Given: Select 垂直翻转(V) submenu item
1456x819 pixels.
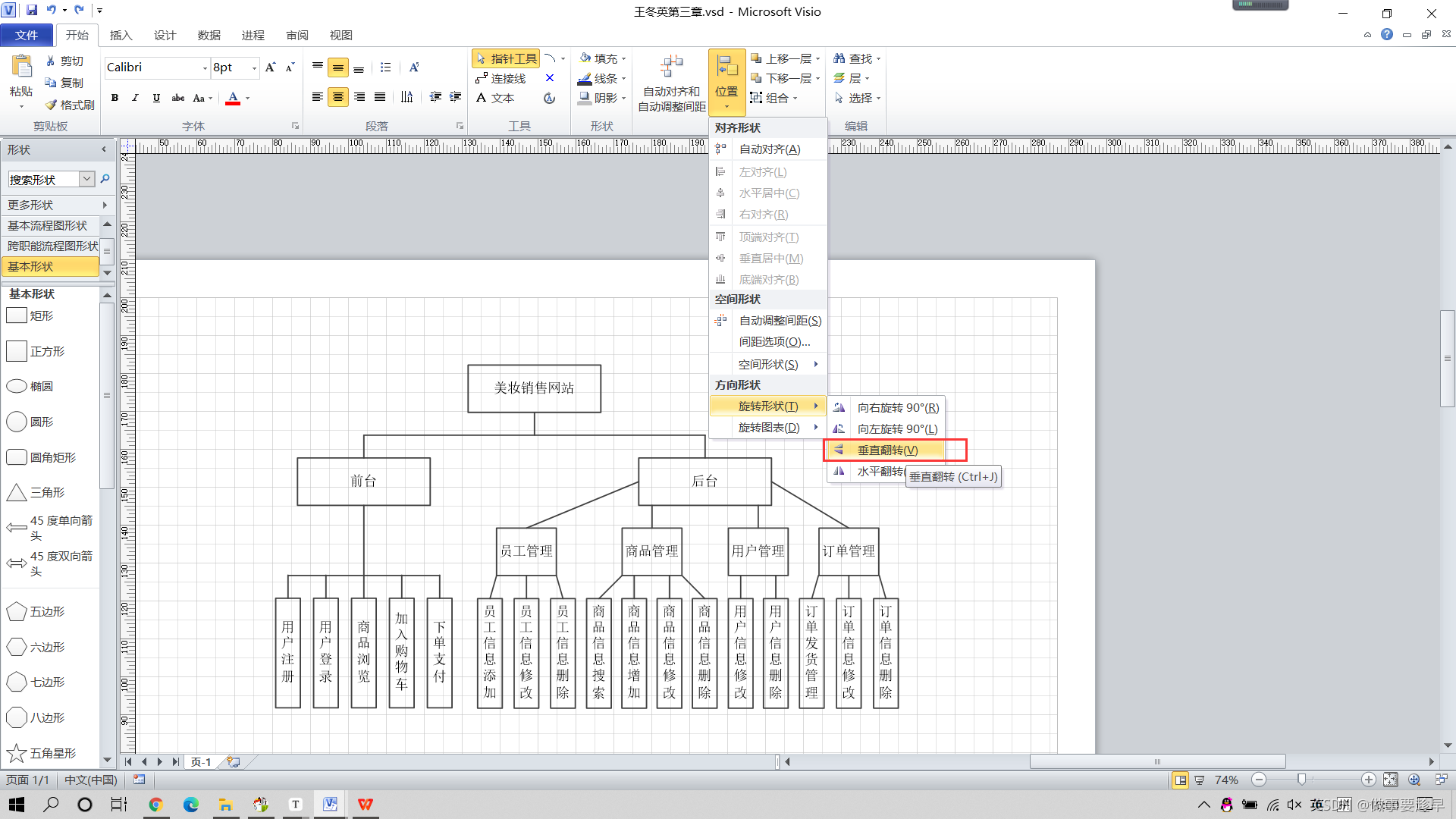Looking at the screenshot, I should pyautogui.click(x=887, y=450).
